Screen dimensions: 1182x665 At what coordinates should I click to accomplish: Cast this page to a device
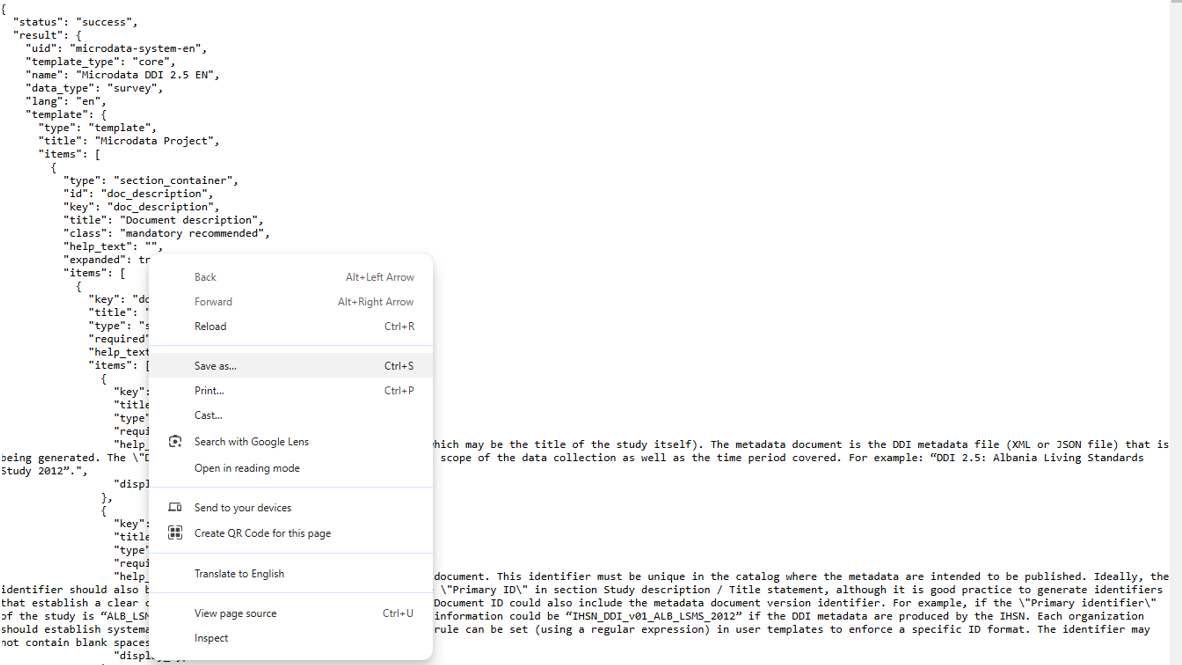pos(206,415)
